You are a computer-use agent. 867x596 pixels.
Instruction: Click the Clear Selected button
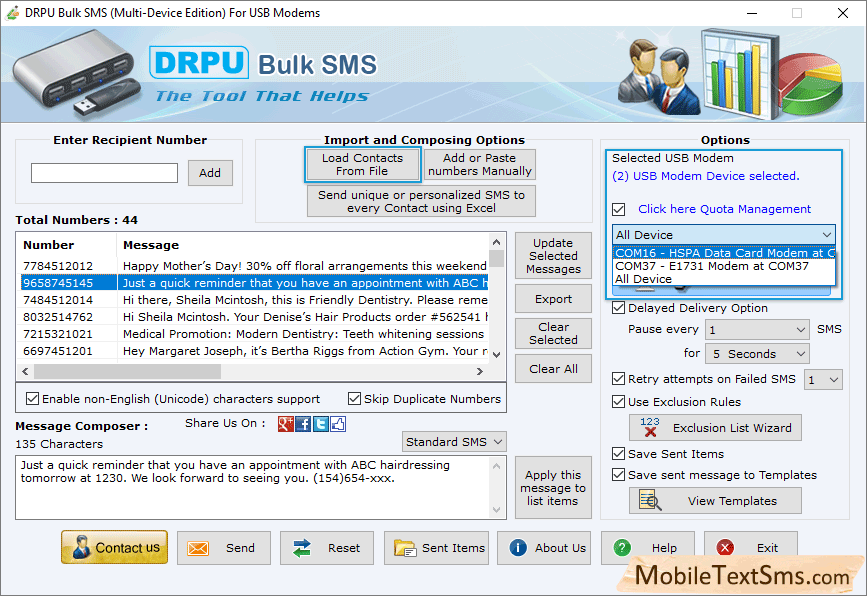coord(553,333)
